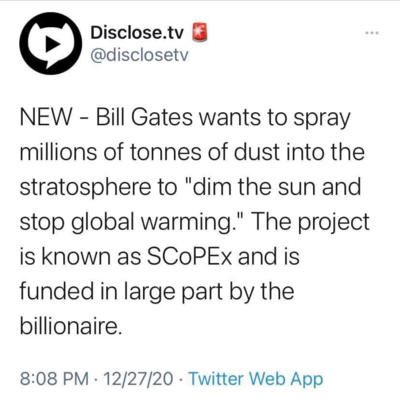Click the word NEW starting the tweet

pyautogui.click(x=46, y=117)
